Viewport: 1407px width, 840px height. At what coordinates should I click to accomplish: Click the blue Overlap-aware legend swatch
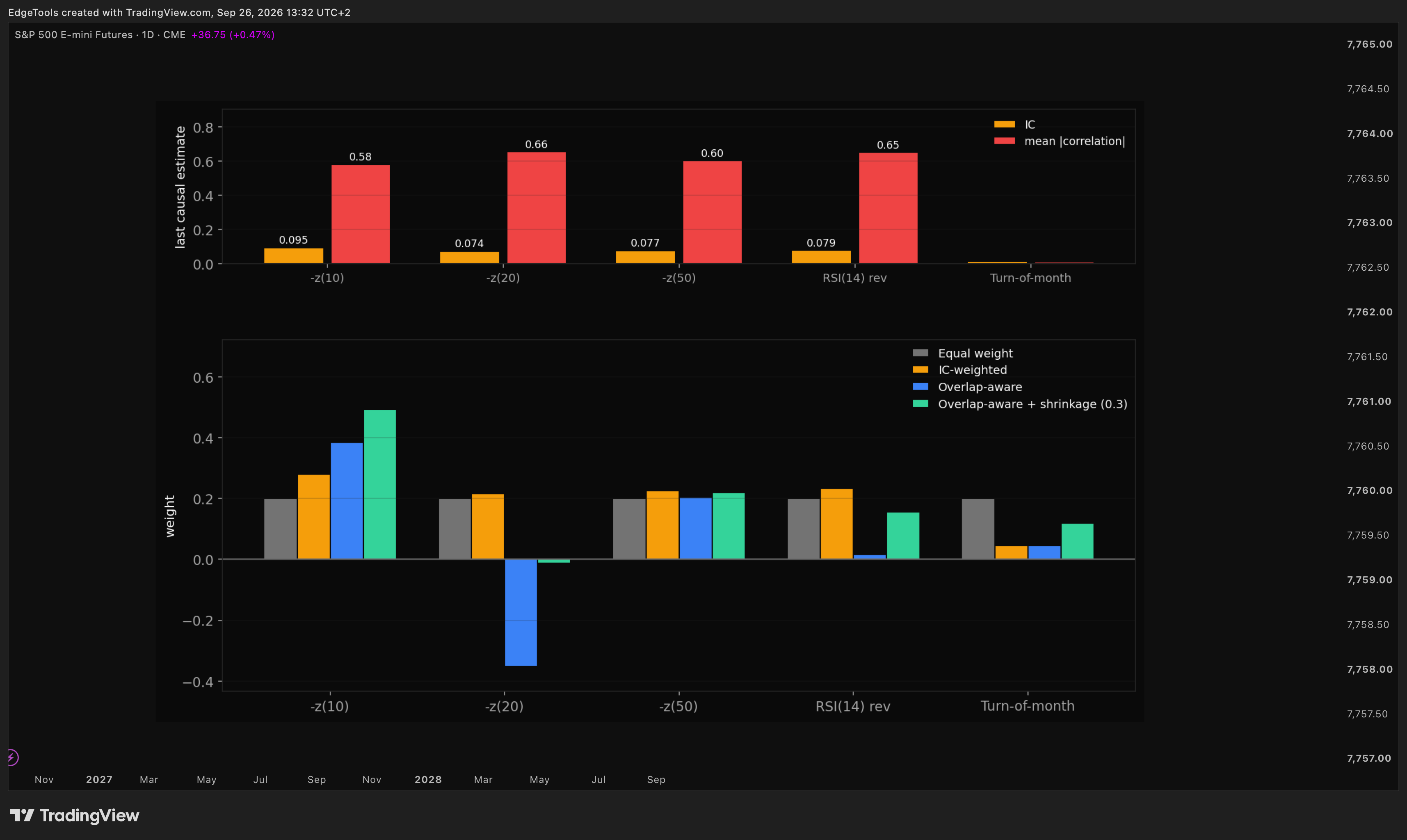pyautogui.click(x=920, y=387)
